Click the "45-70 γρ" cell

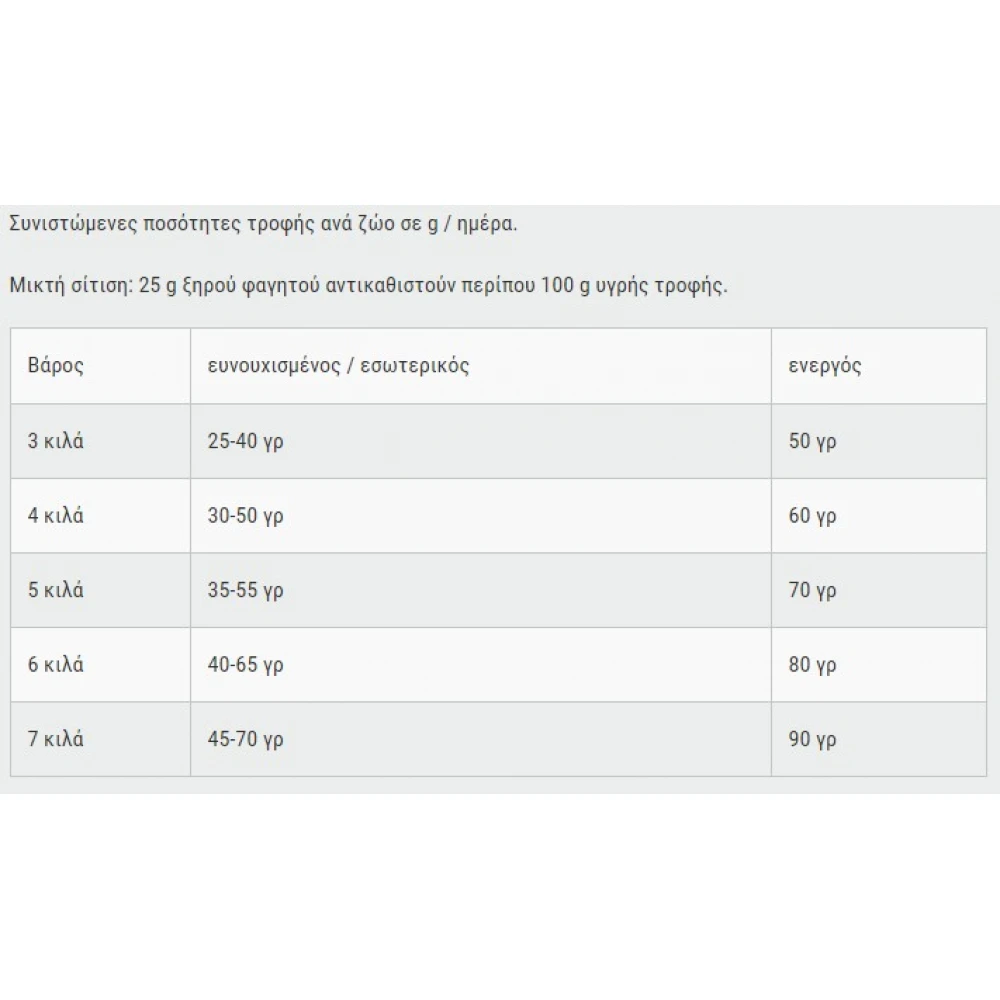point(245,739)
